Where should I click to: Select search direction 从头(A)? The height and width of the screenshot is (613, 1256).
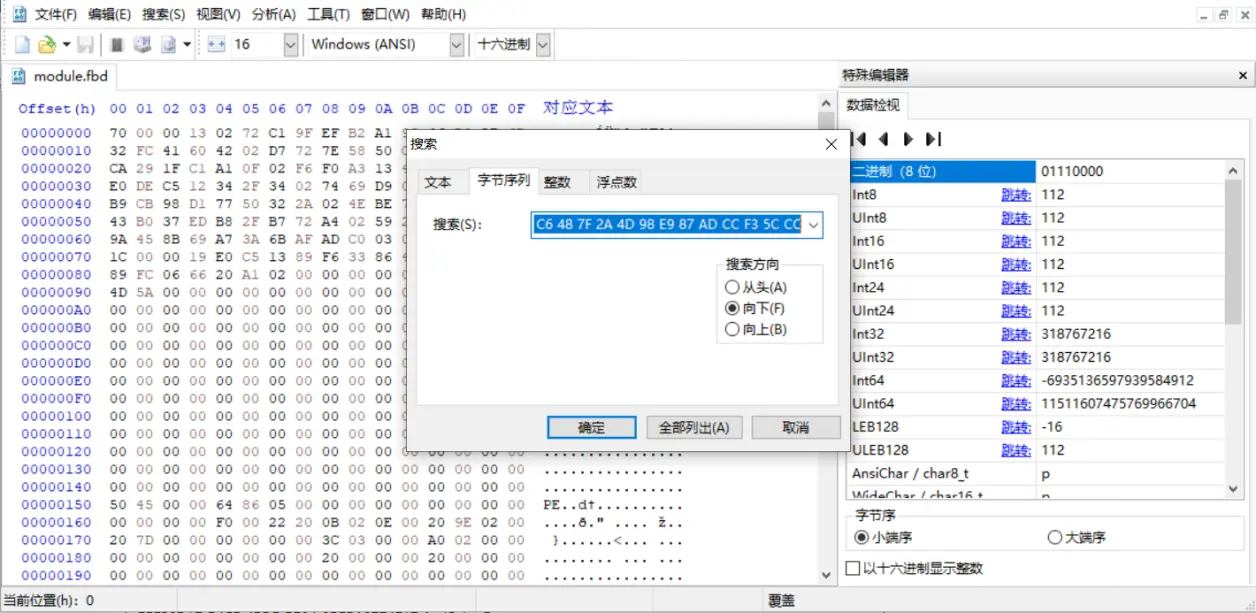point(756,288)
